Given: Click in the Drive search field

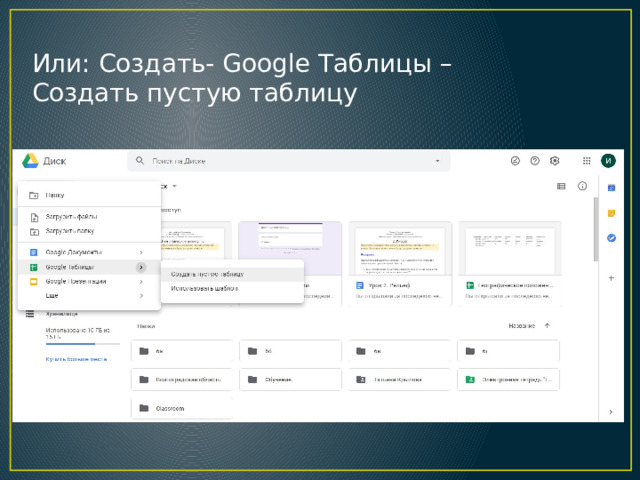Looking at the screenshot, I should point(289,161).
